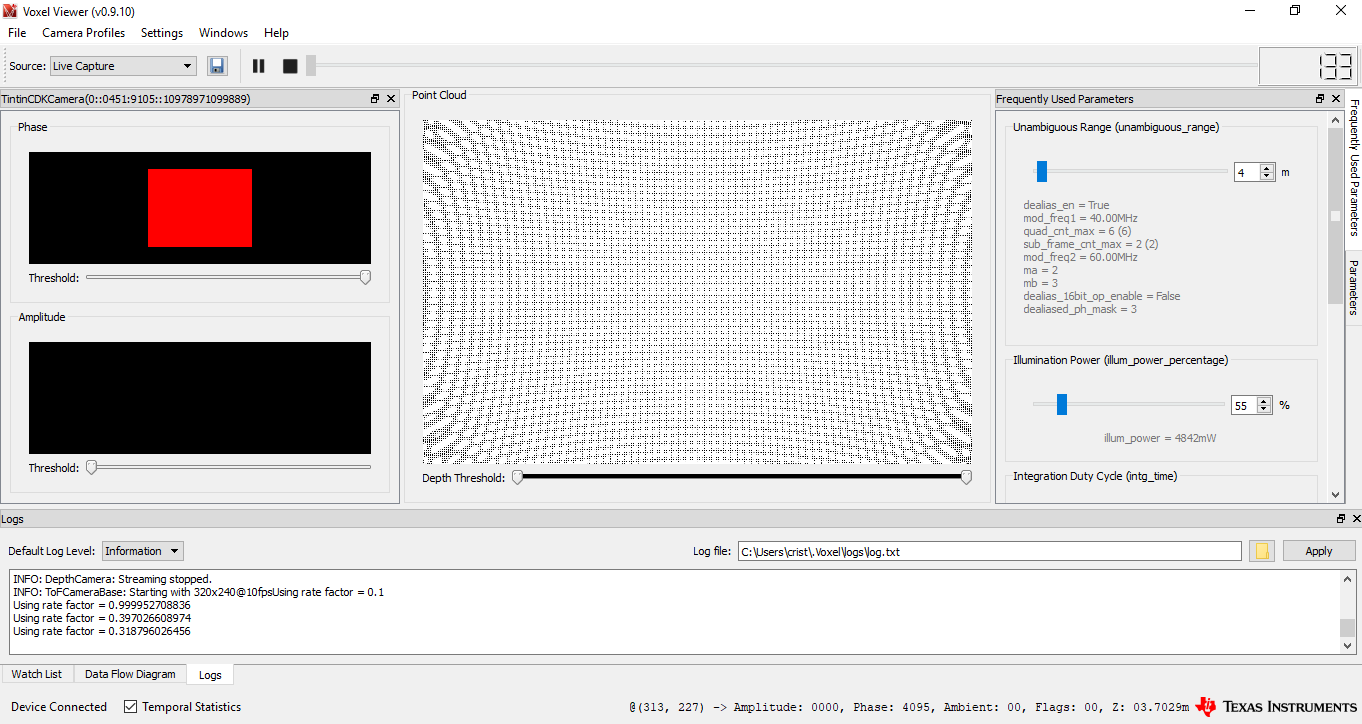Pause the live capture stream

click(x=258, y=66)
